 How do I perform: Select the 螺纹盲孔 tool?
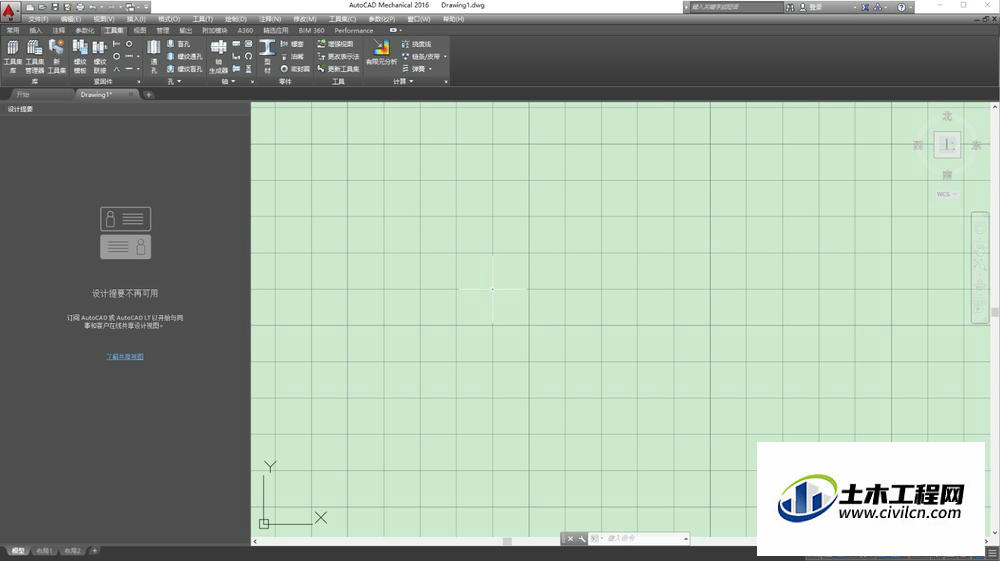coord(184,69)
